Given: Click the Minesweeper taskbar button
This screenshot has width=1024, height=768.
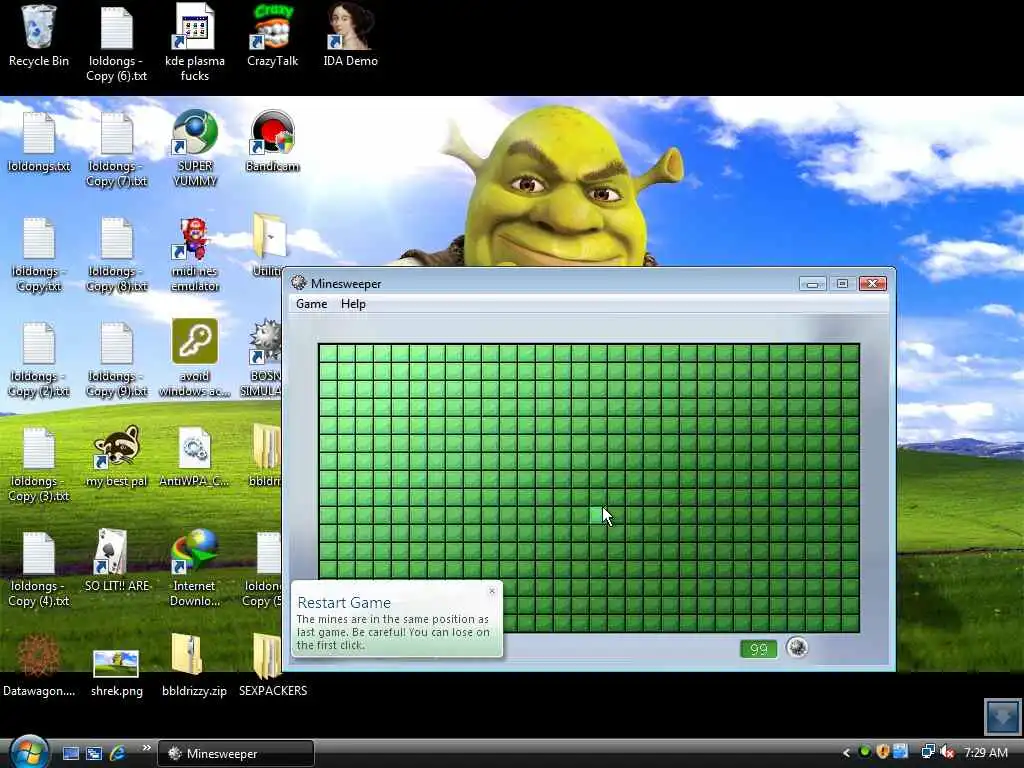Looking at the screenshot, I should tap(236, 753).
